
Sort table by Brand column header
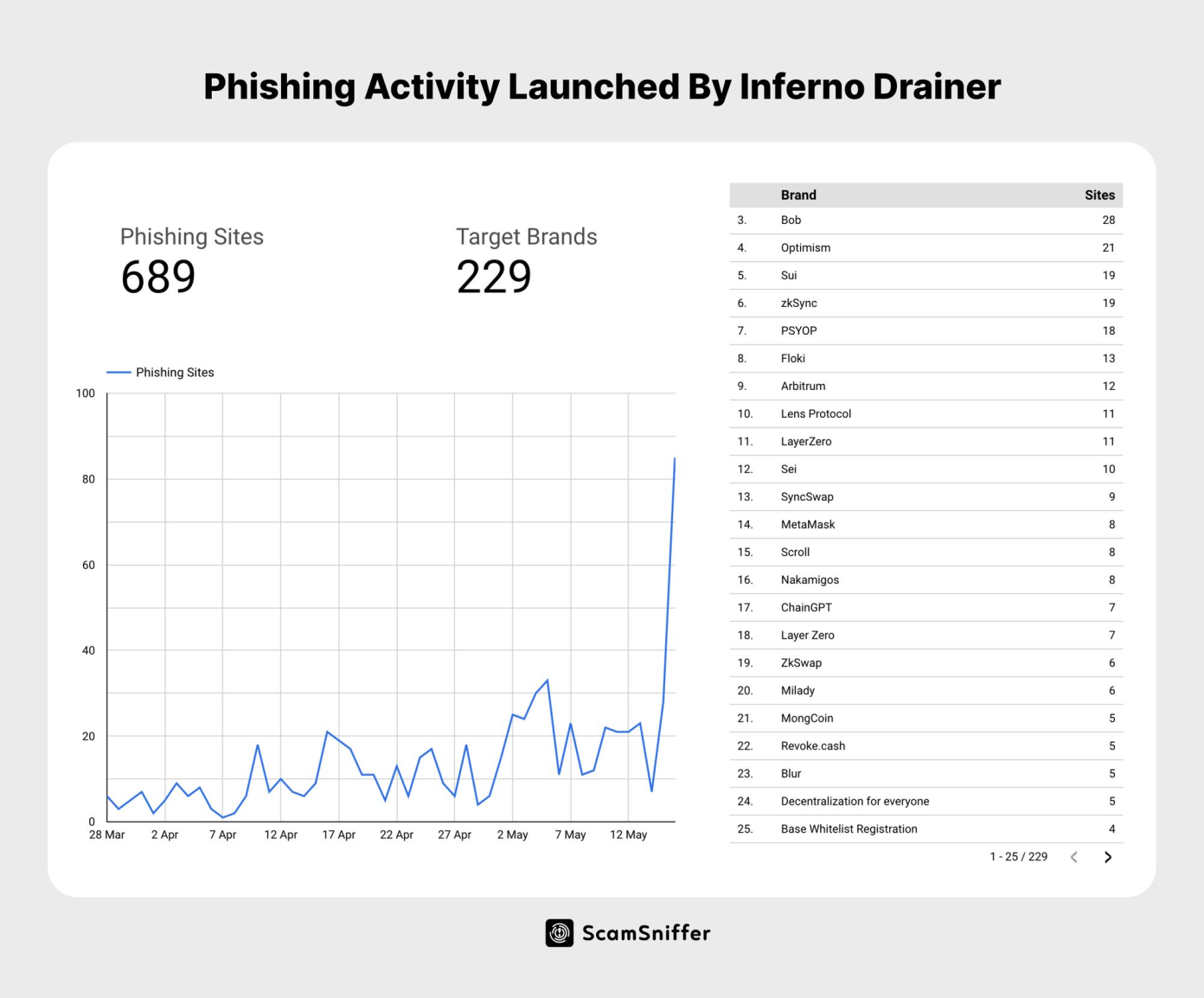[798, 195]
